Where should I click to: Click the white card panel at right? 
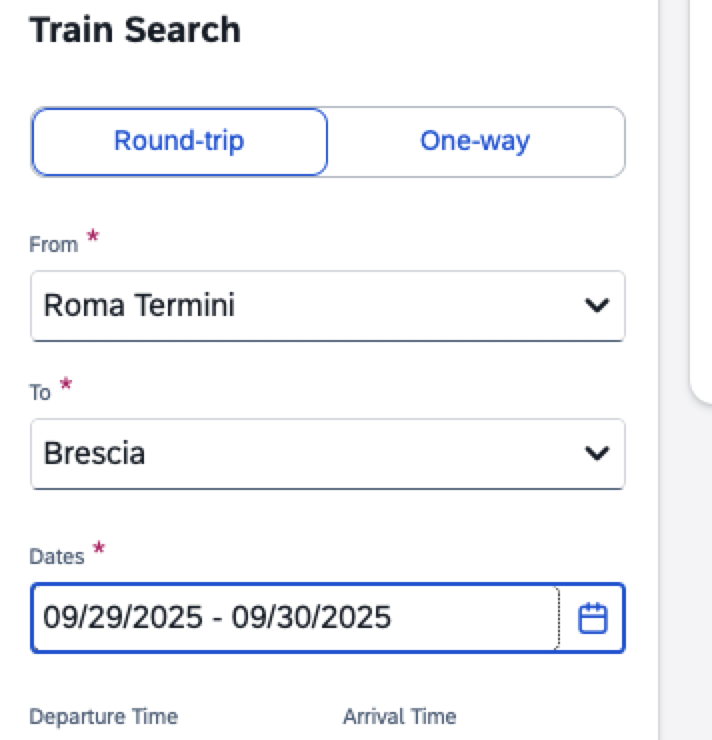[x=702, y=200]
